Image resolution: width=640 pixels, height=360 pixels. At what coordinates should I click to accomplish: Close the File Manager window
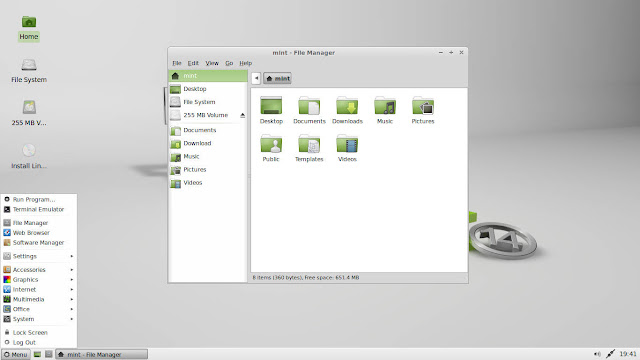pyautogui.click(x=461, y=53)
